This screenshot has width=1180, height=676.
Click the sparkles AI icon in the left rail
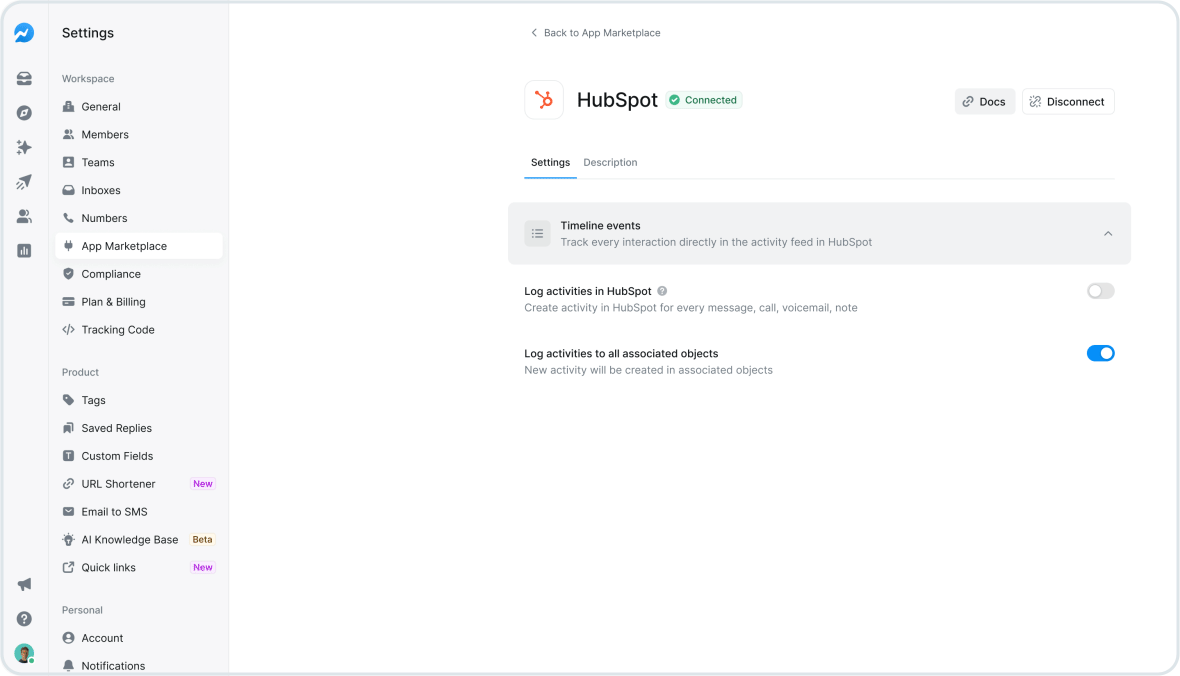click(x=24, y=147)
